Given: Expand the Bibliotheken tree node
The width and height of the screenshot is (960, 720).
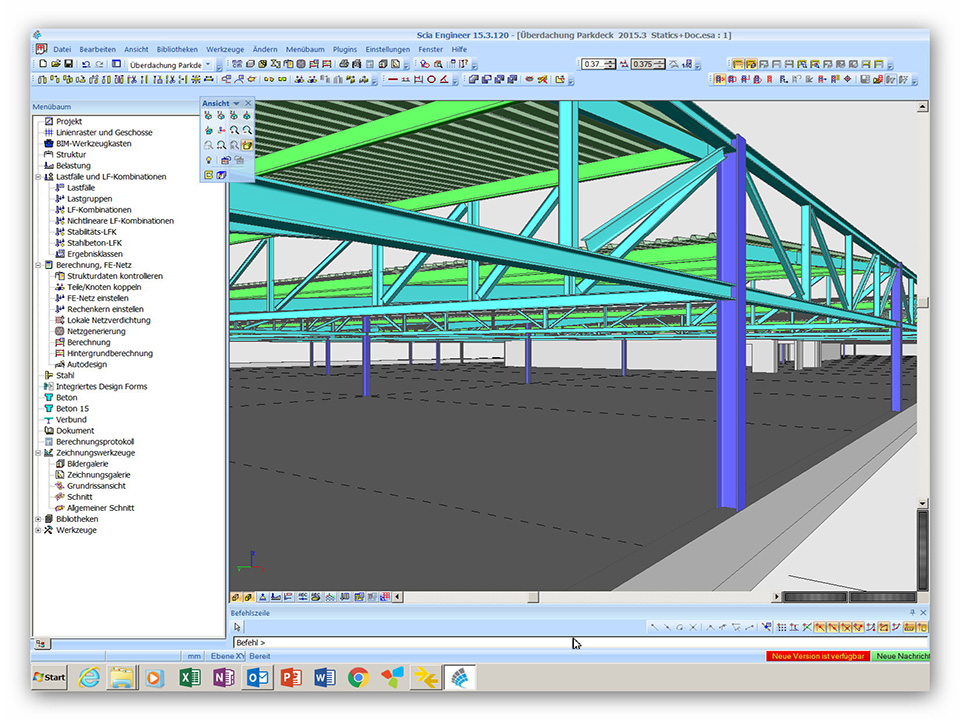Looking at the screenshot, I should 38,519.
